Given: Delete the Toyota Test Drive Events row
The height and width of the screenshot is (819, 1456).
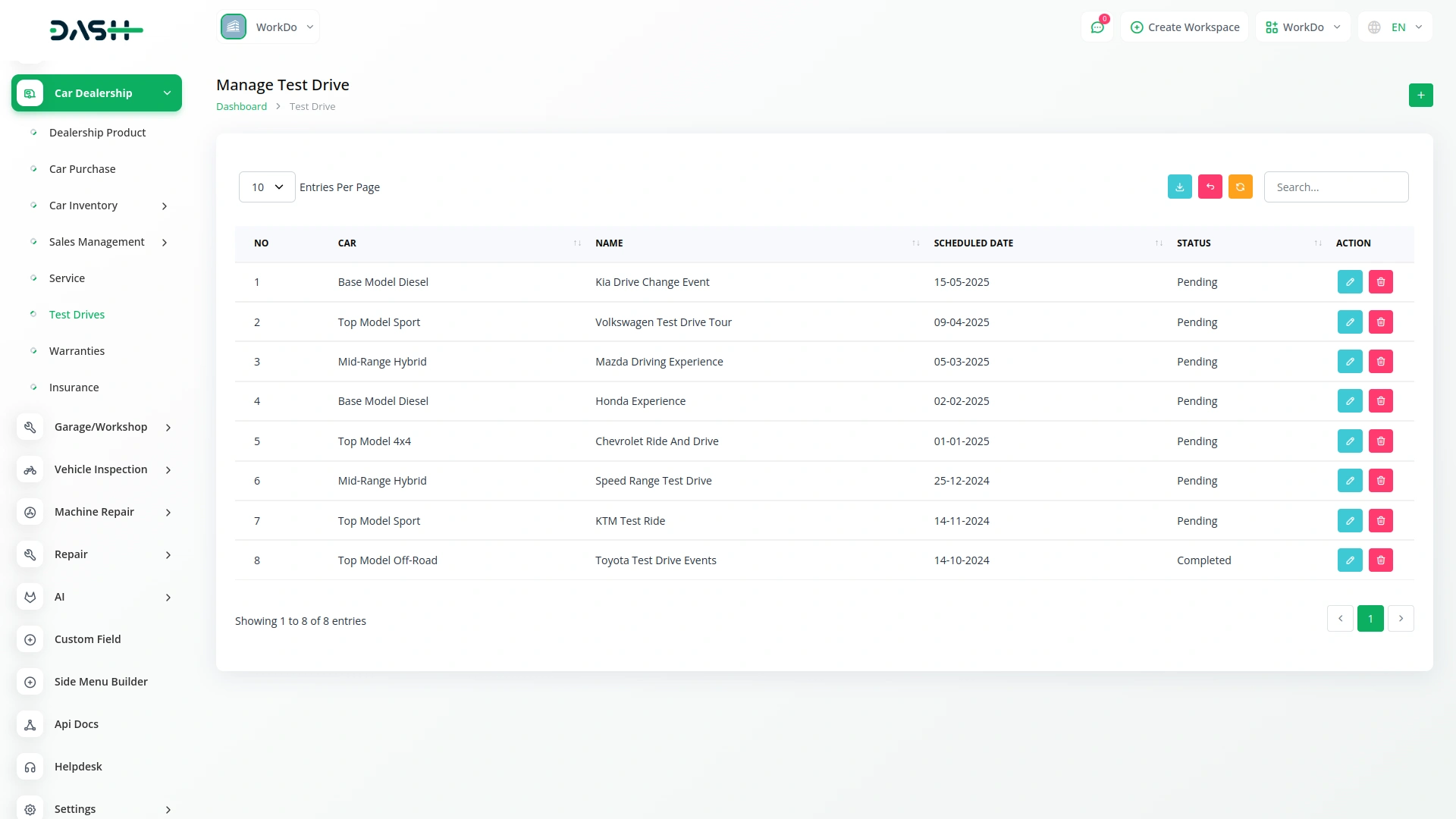Looking at the screenshot, I should (1380, 560).
